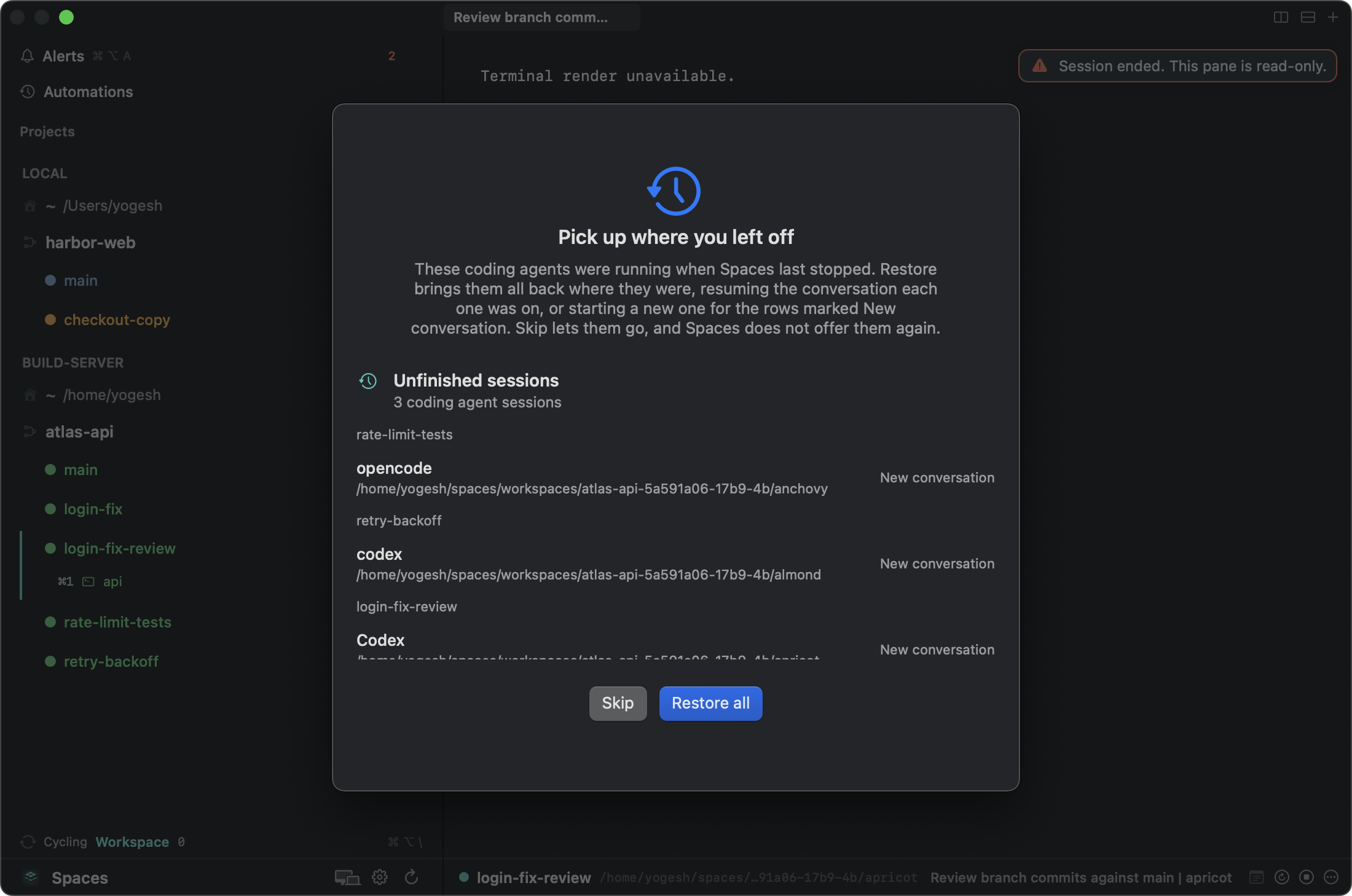
Task: Click the refresh icon in sidebar footer
Action: [x=412, y=878]
